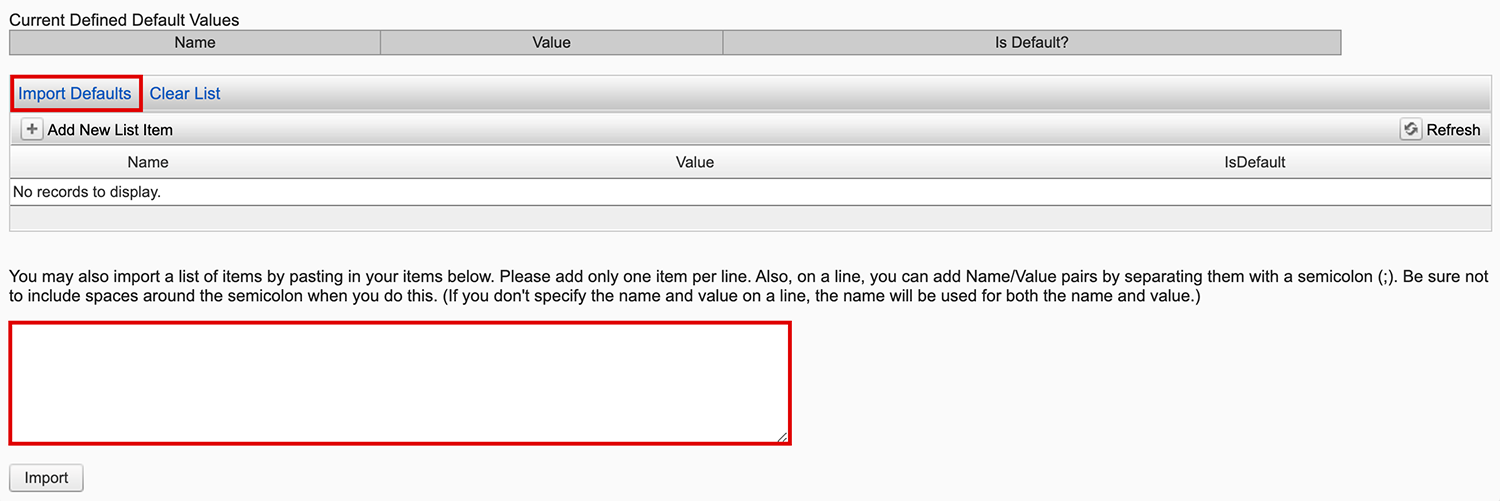
Task: Sort the list grid by Name column
Action: pyautogui.click(x=148, y=162)
